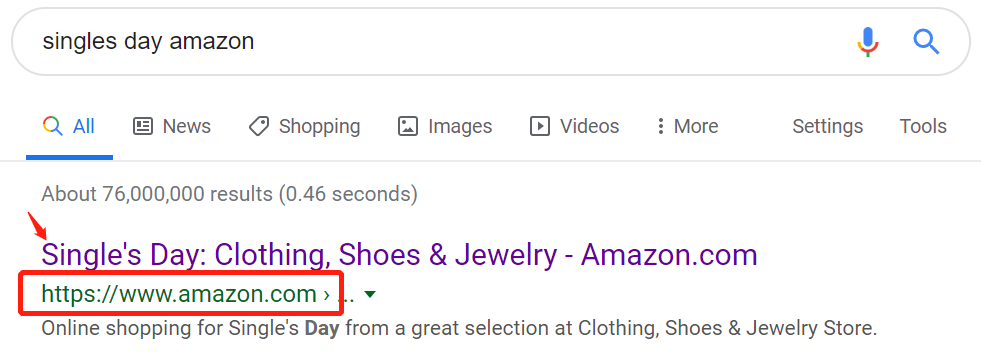
Task: Switch to the Shopping results tab label
Action: (319, 127)
